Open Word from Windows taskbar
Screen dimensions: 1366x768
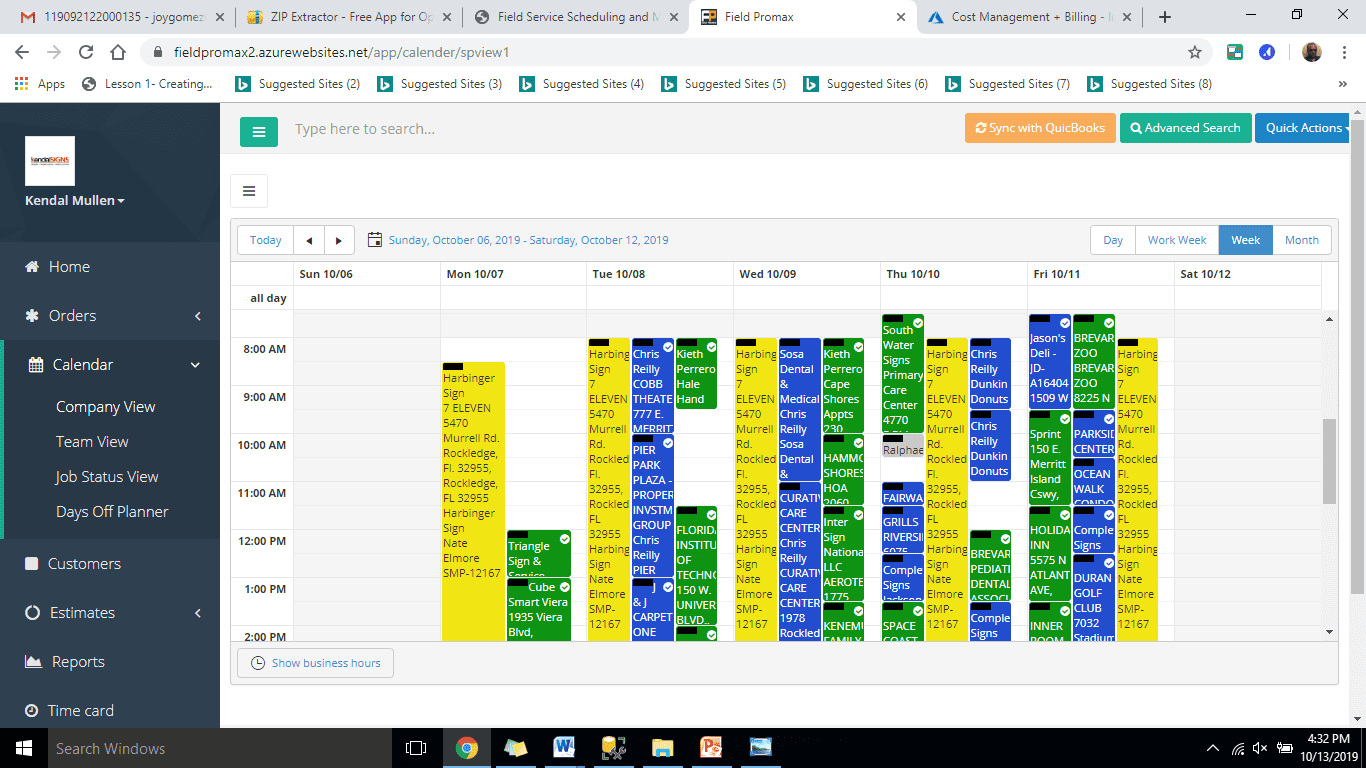point(564,747)
